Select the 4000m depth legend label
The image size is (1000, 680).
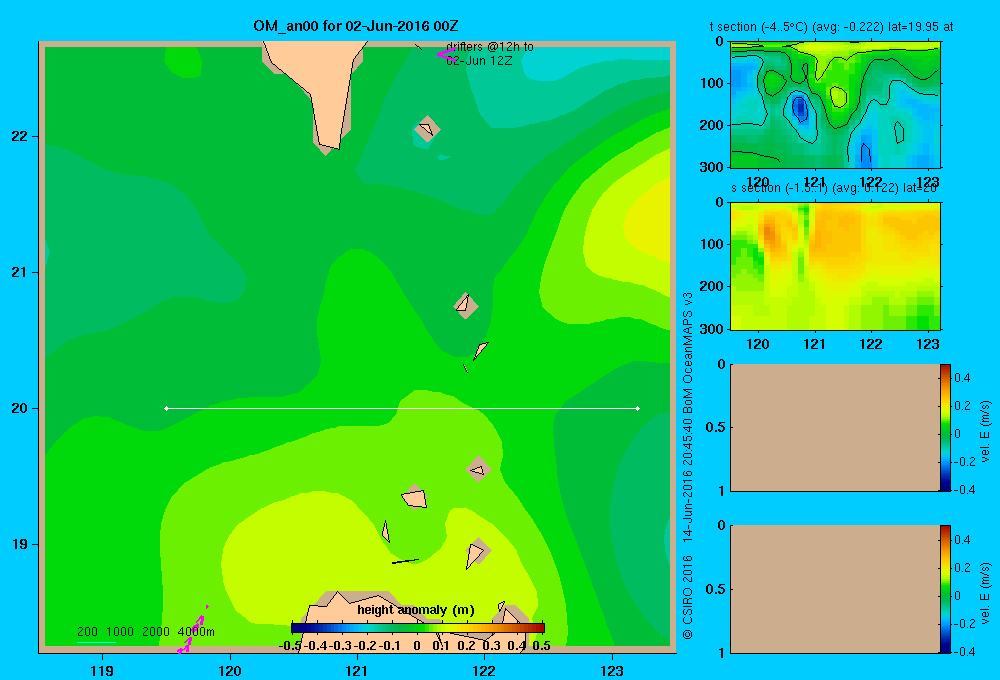coord(196,632)
